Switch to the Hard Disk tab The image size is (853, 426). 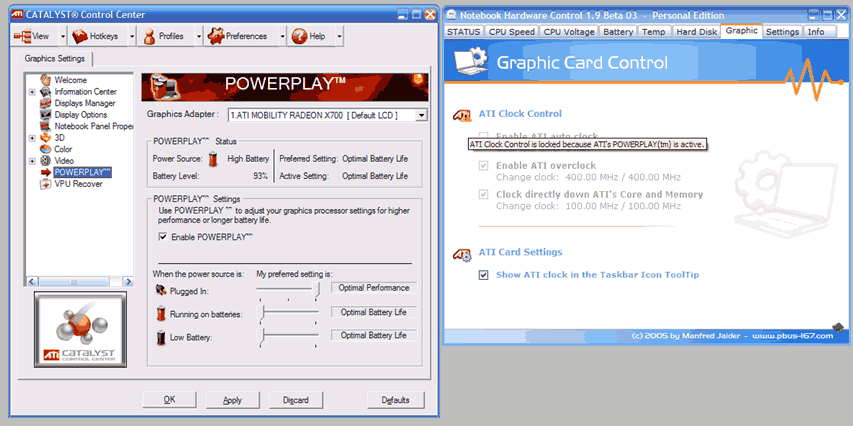coord(696,32)
